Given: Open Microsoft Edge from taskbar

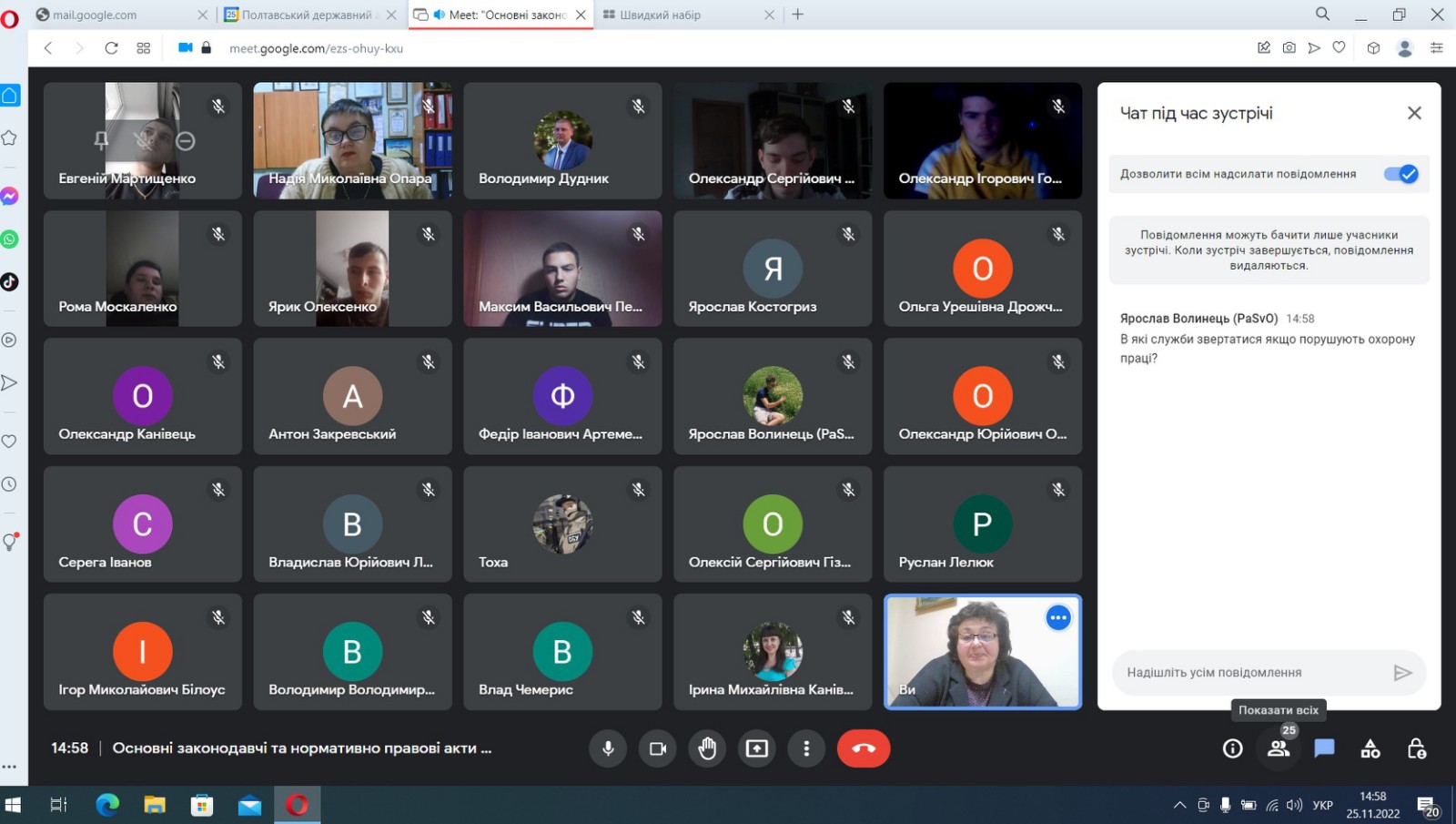Looking at the screenshot, I should [107, 805].
